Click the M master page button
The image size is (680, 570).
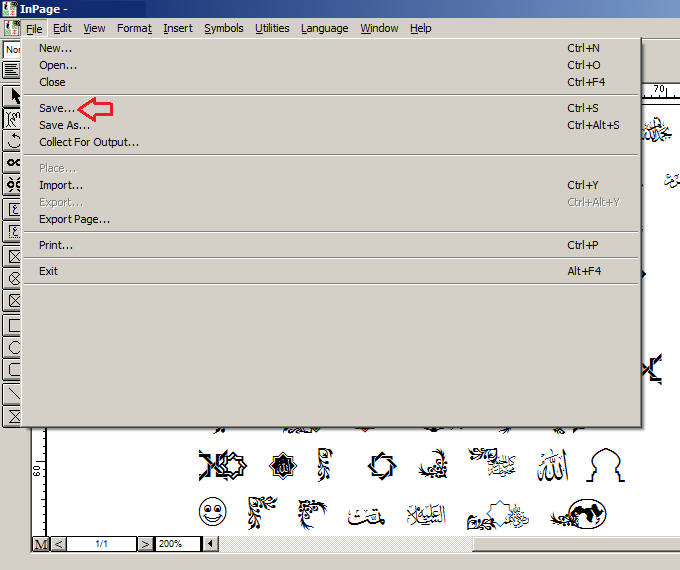[41, 543]
